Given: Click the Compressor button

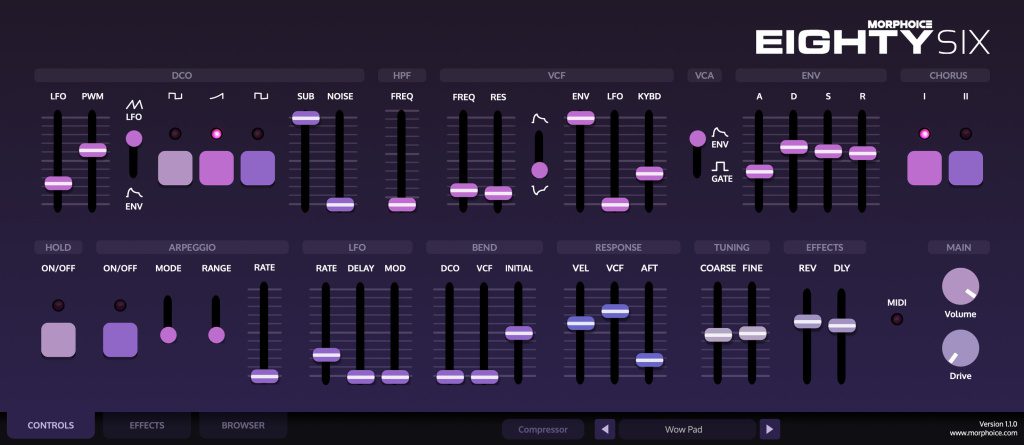Looking at the screenshot, I should (543, 429).
